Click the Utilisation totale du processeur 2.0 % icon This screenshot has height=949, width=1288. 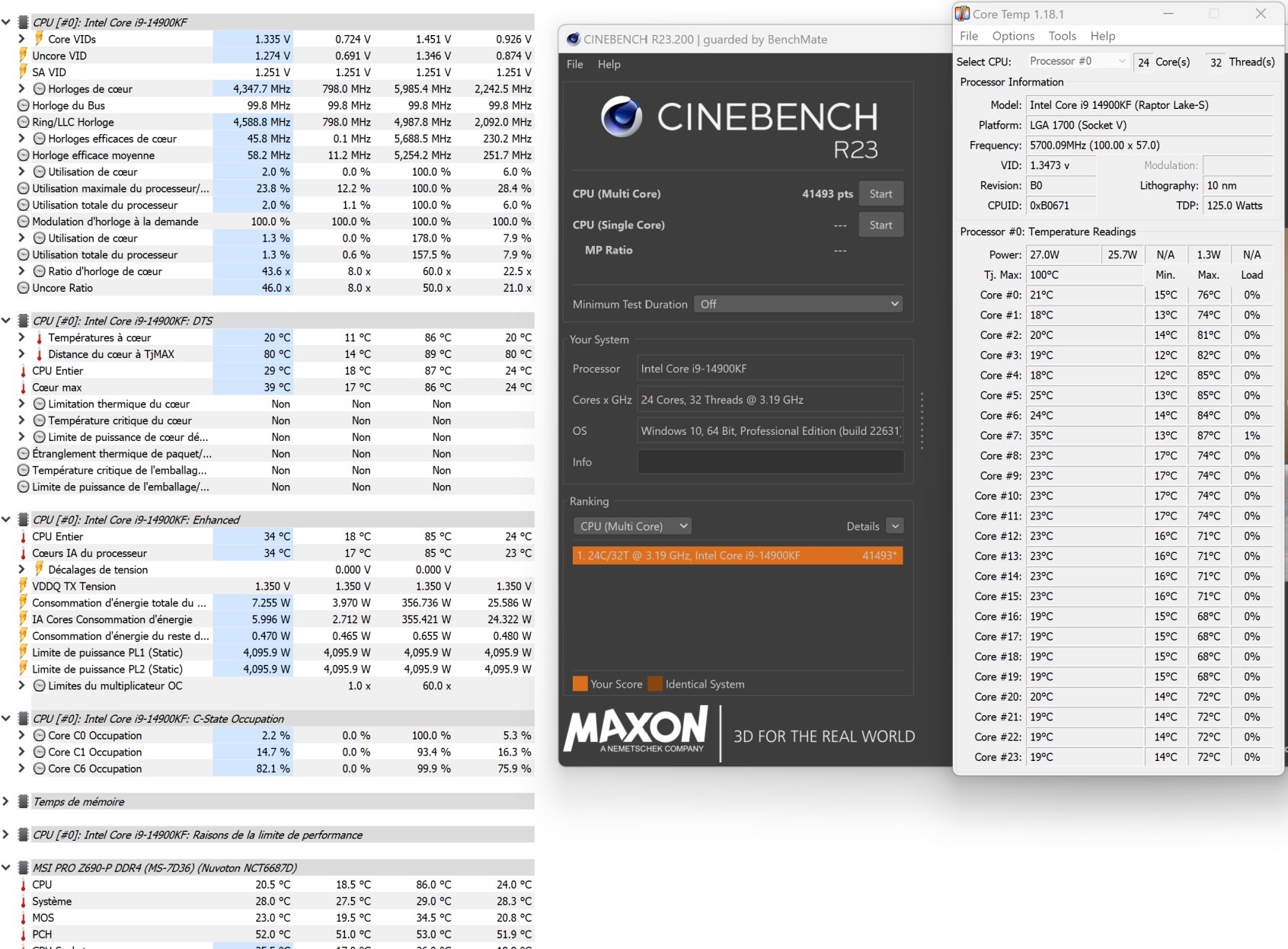tap(24, 205)
